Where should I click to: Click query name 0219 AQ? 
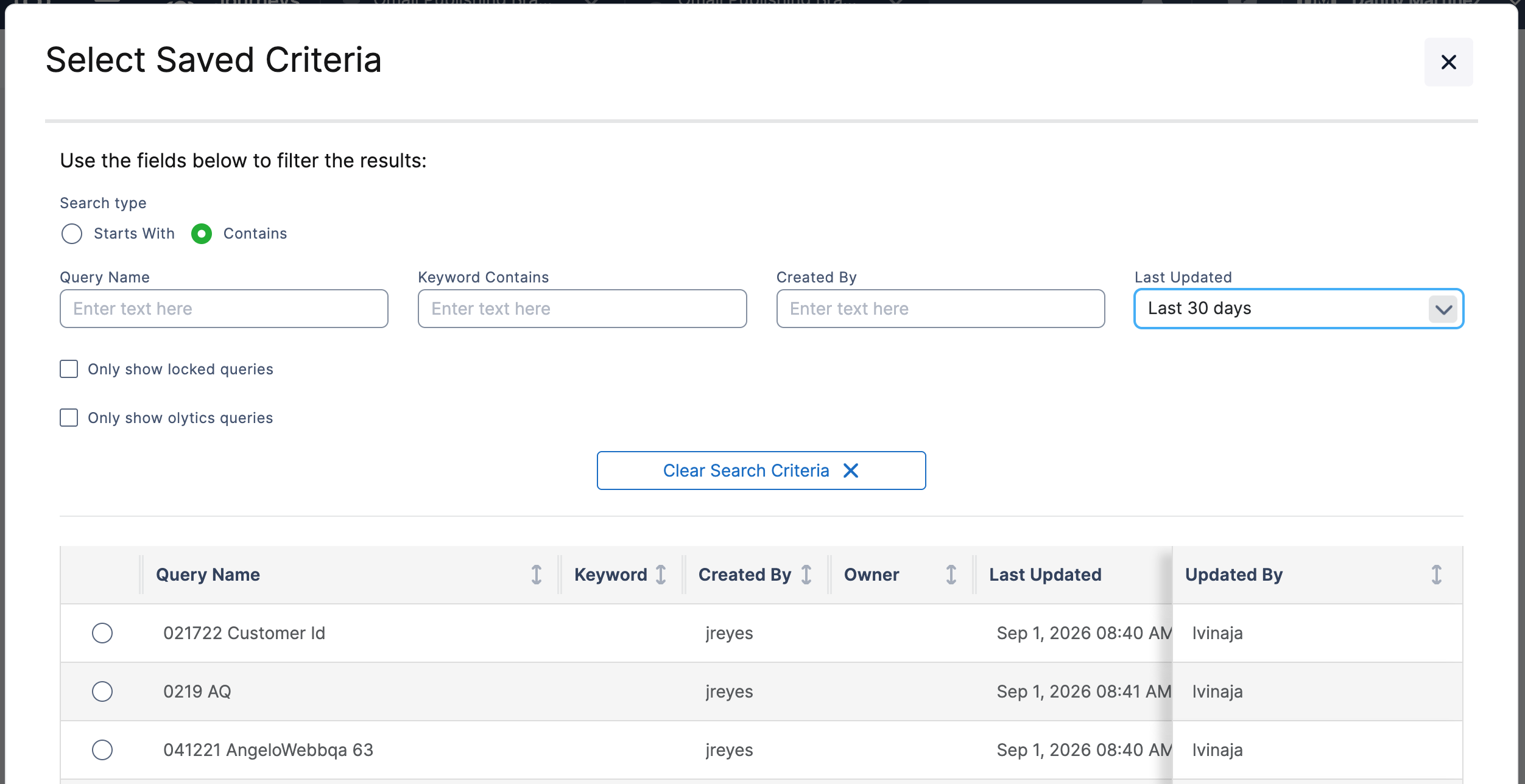point(197,691)
